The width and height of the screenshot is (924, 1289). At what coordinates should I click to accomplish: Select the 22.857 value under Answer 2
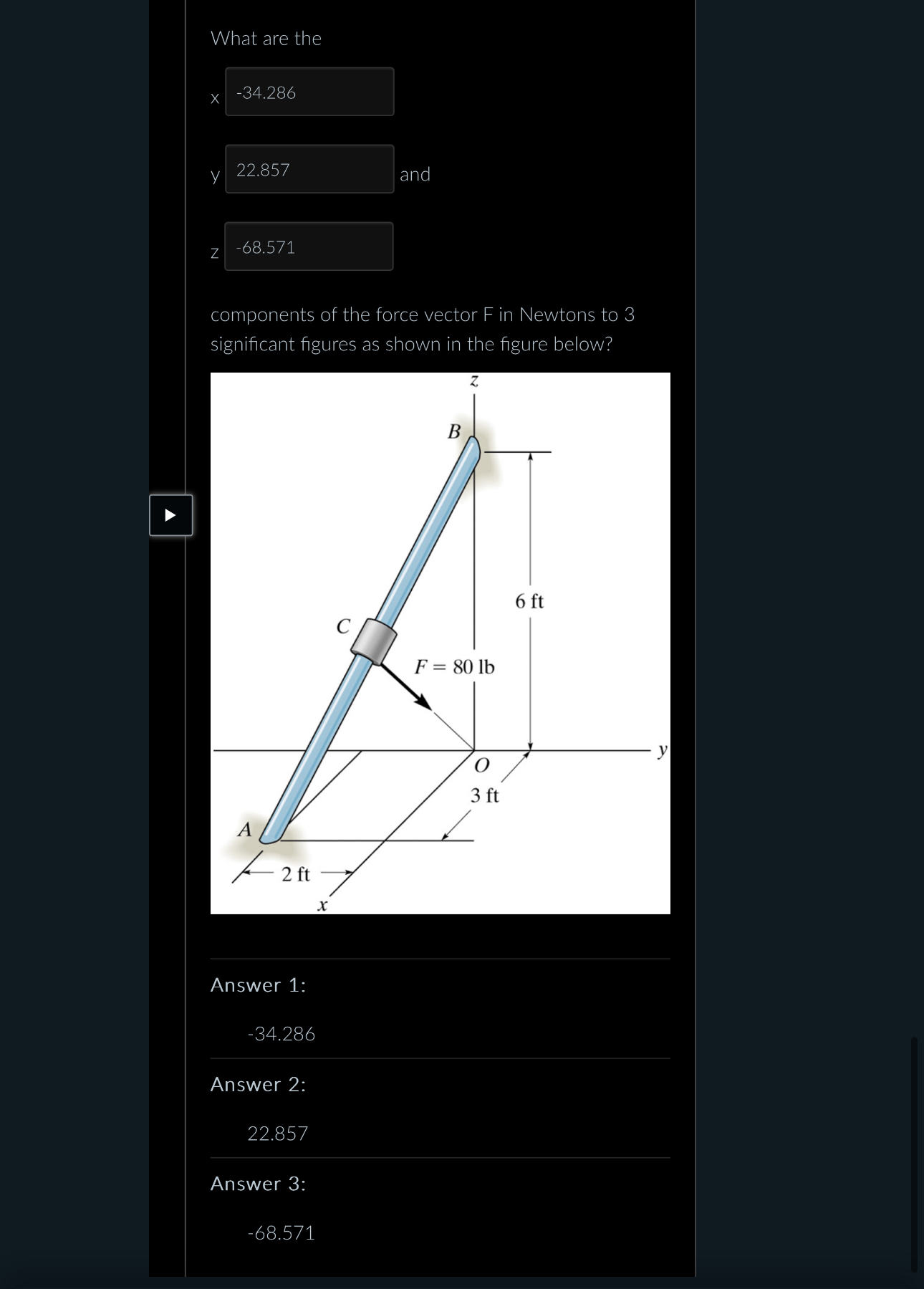278,1134
